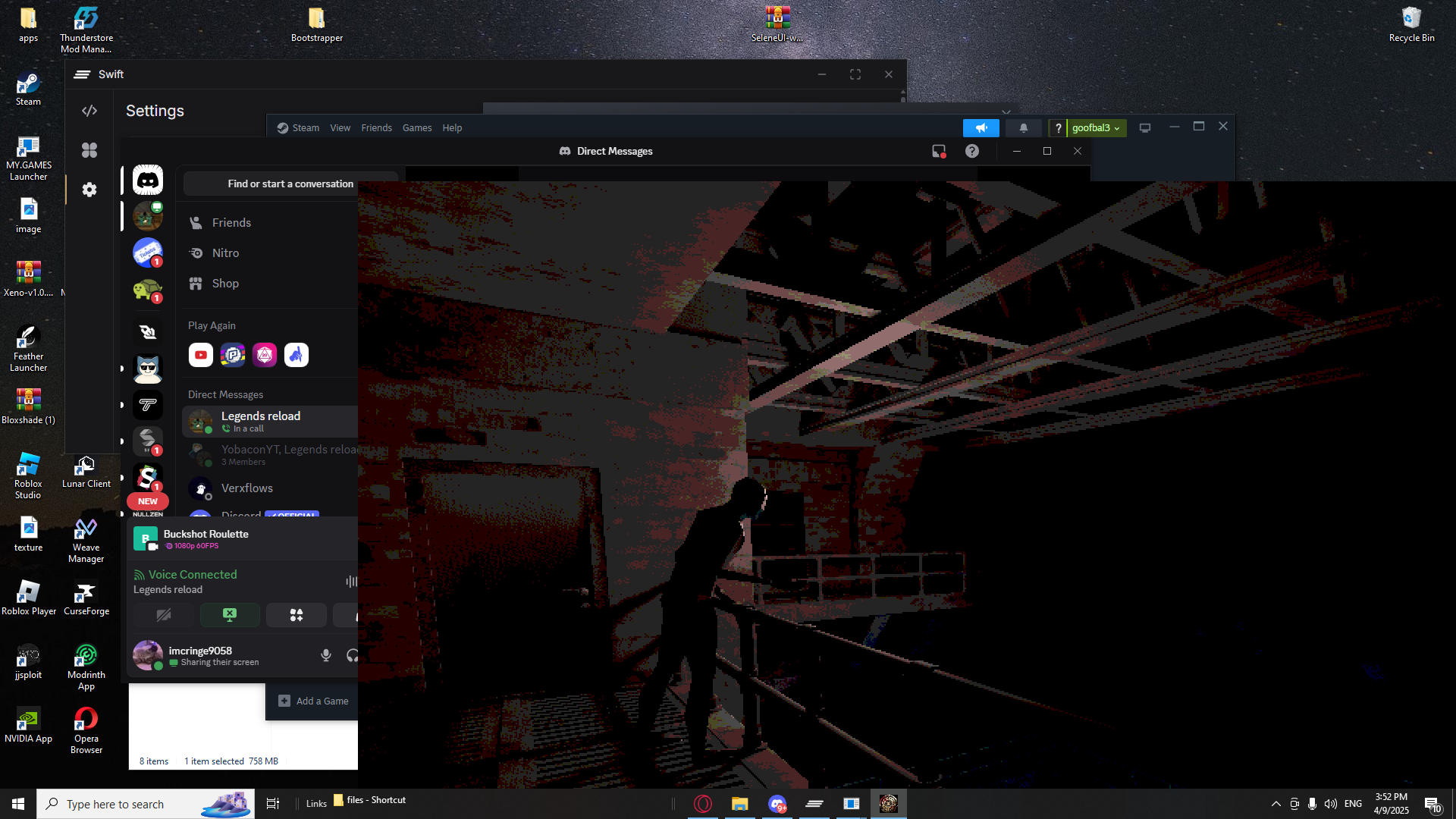Stop sharing screen in Discord voice panel
The image size is (1456, 819).
[x=230, y=615]
